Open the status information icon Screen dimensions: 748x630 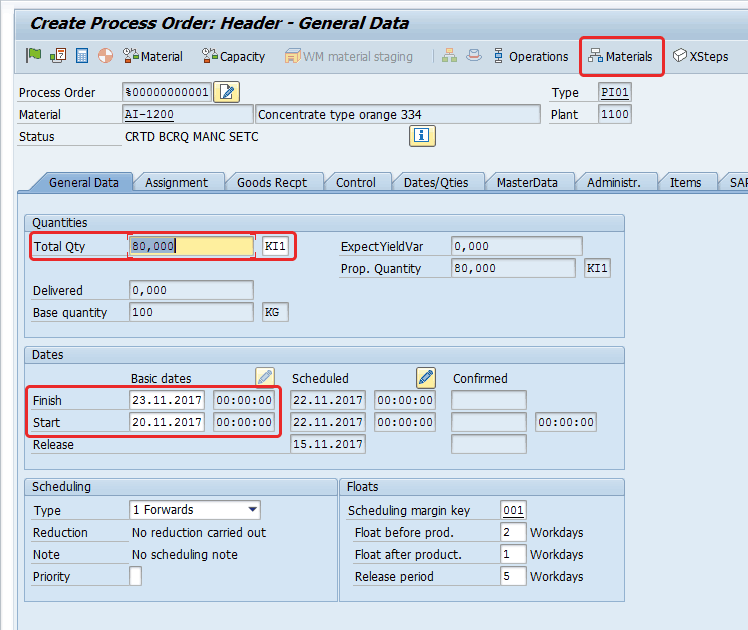tap(421, 136)
